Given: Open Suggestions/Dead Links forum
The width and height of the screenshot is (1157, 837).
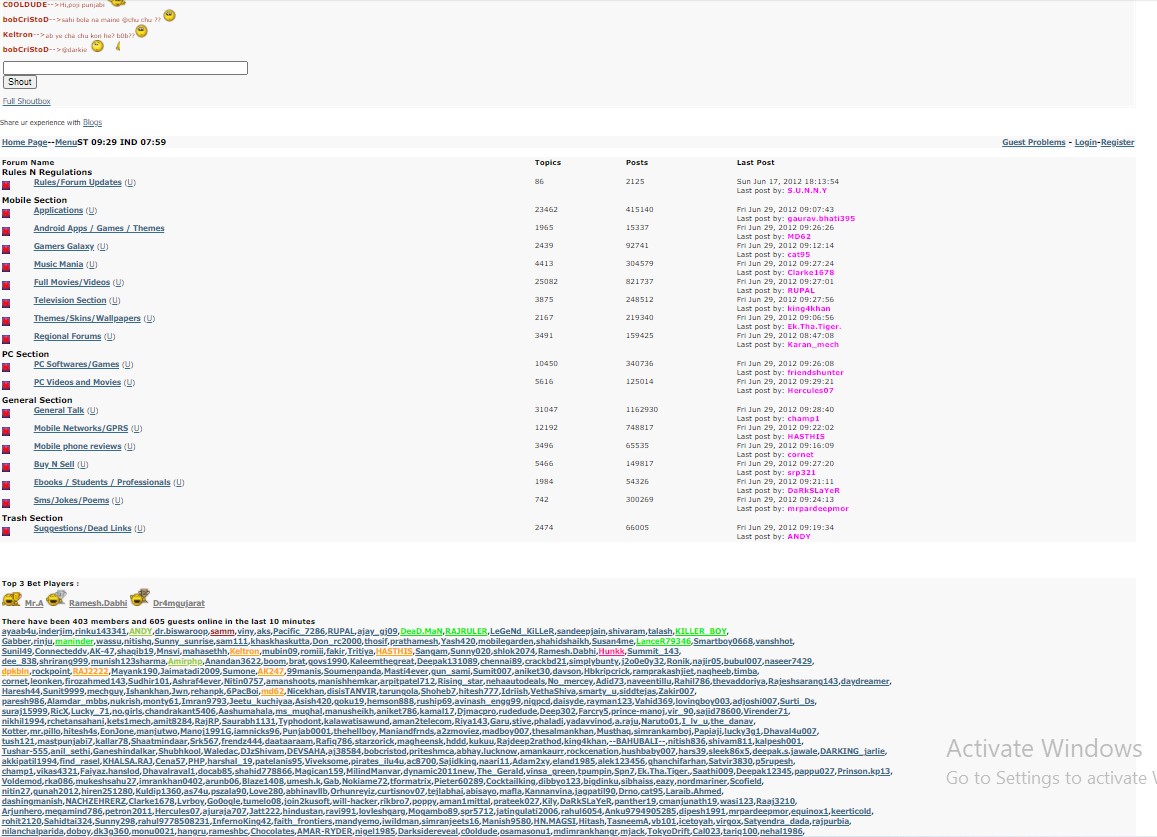Looking at the screenshot, I should coord(83,528).
